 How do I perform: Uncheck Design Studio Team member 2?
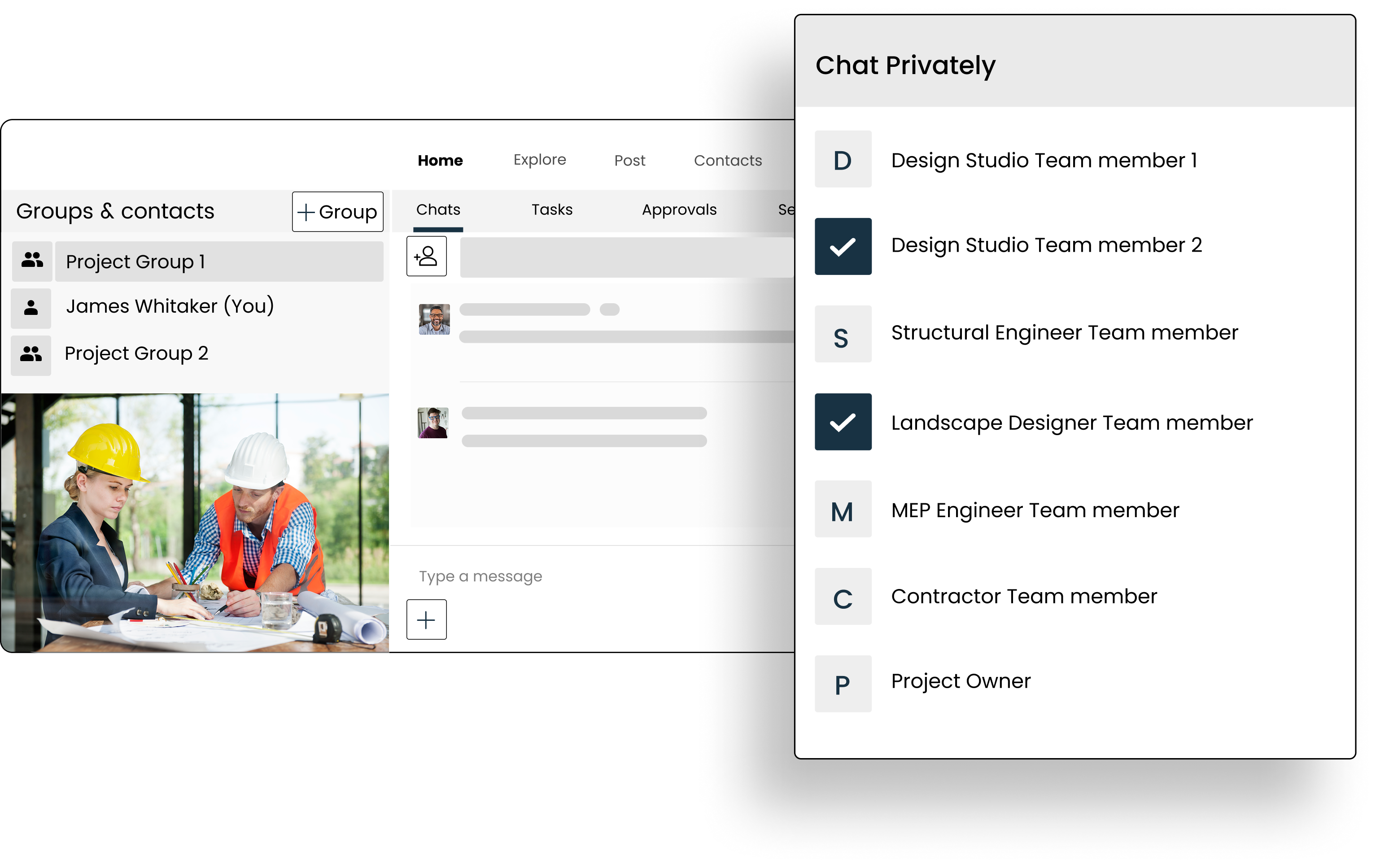842,247
